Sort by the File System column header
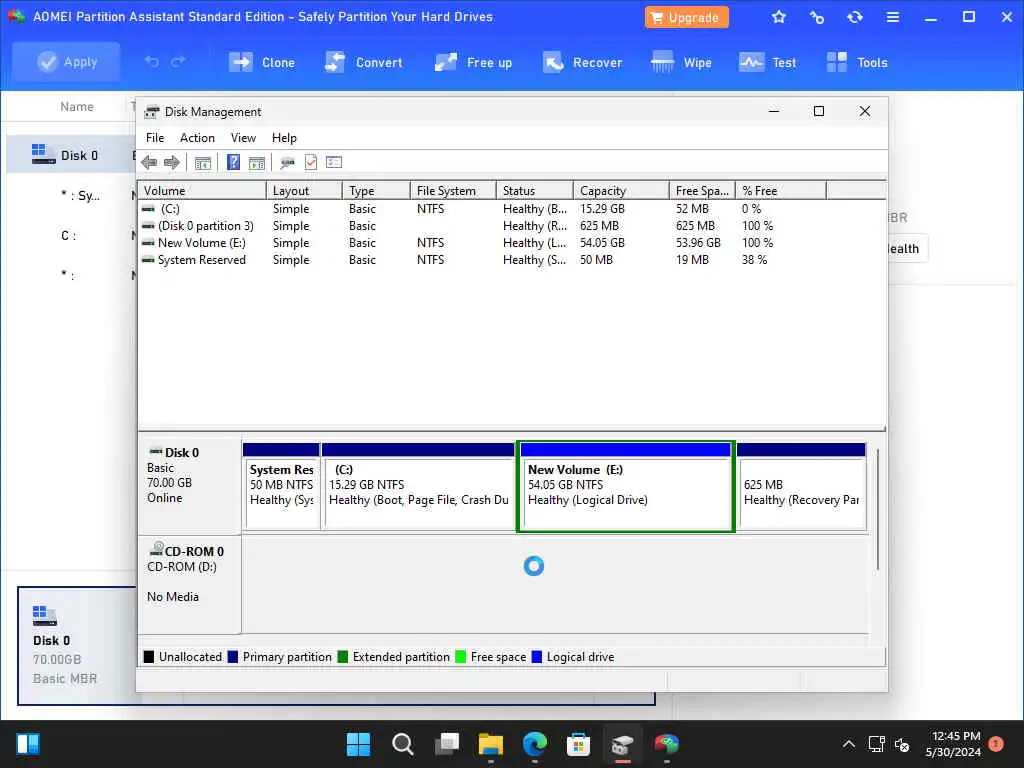1024x768 pixels. (453, 191)
